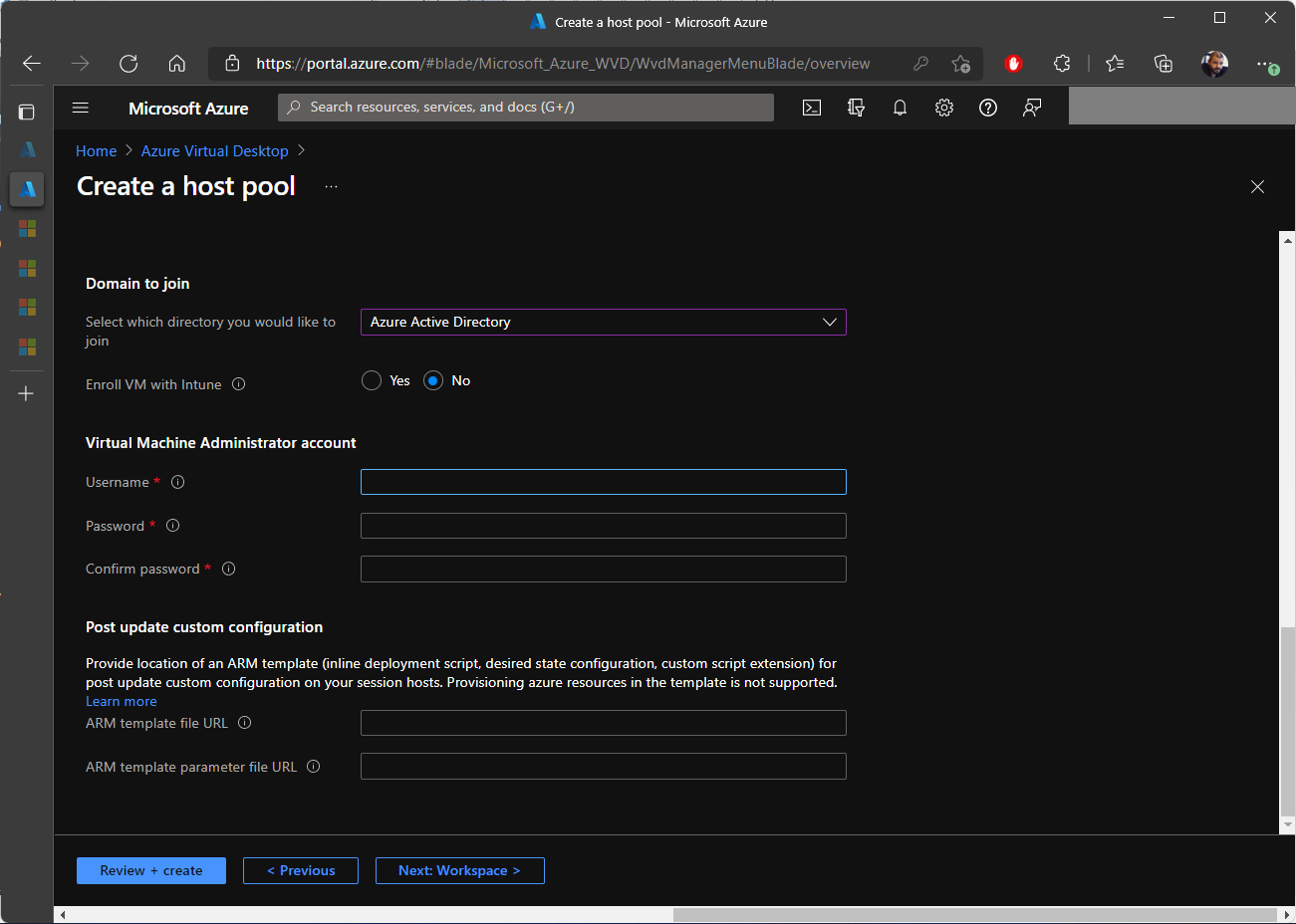Focus ARM template parameter file URL field
This screenshot has height=924, width=1296.
[x=604, y=767]
